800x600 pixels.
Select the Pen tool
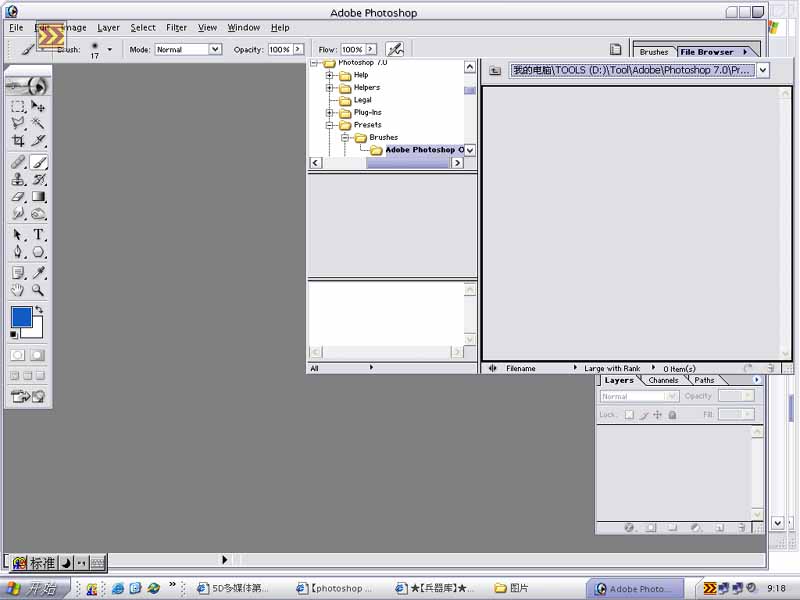pyautogui.click(x=18, y=252)
